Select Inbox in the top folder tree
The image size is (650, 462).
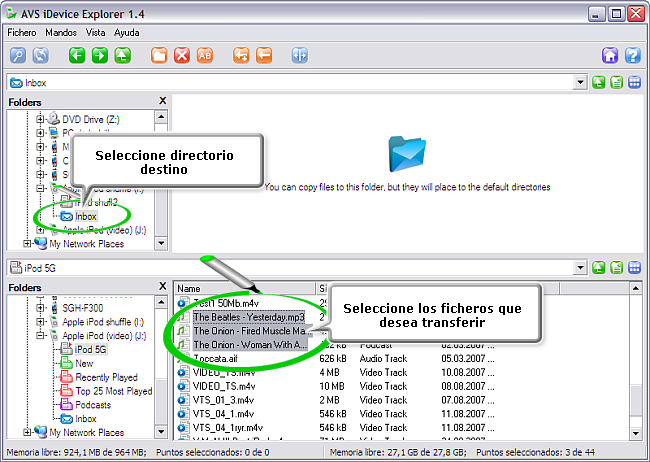point(86,216)
